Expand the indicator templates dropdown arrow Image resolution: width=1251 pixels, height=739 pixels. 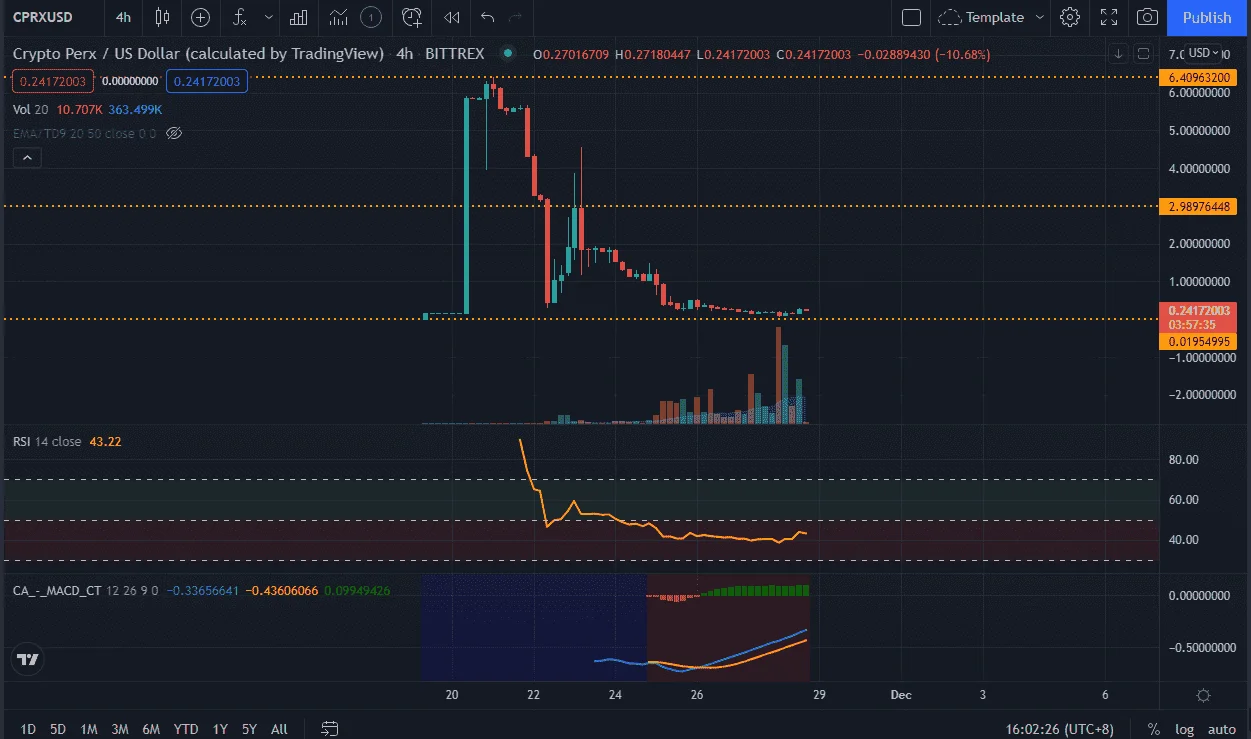point(268,17)
